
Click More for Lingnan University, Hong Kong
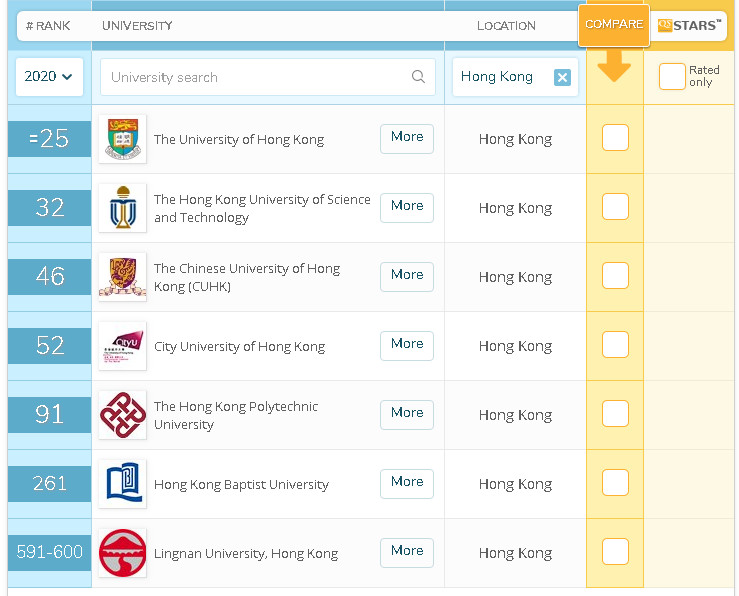pos(407,552)
